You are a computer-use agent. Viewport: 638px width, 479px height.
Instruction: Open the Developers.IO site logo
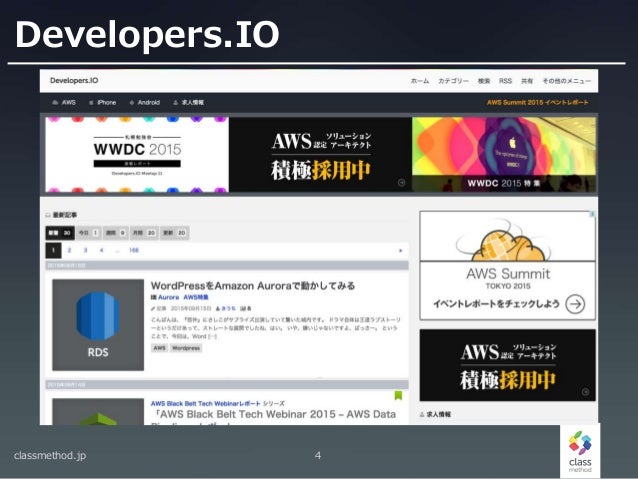[74, 81]
